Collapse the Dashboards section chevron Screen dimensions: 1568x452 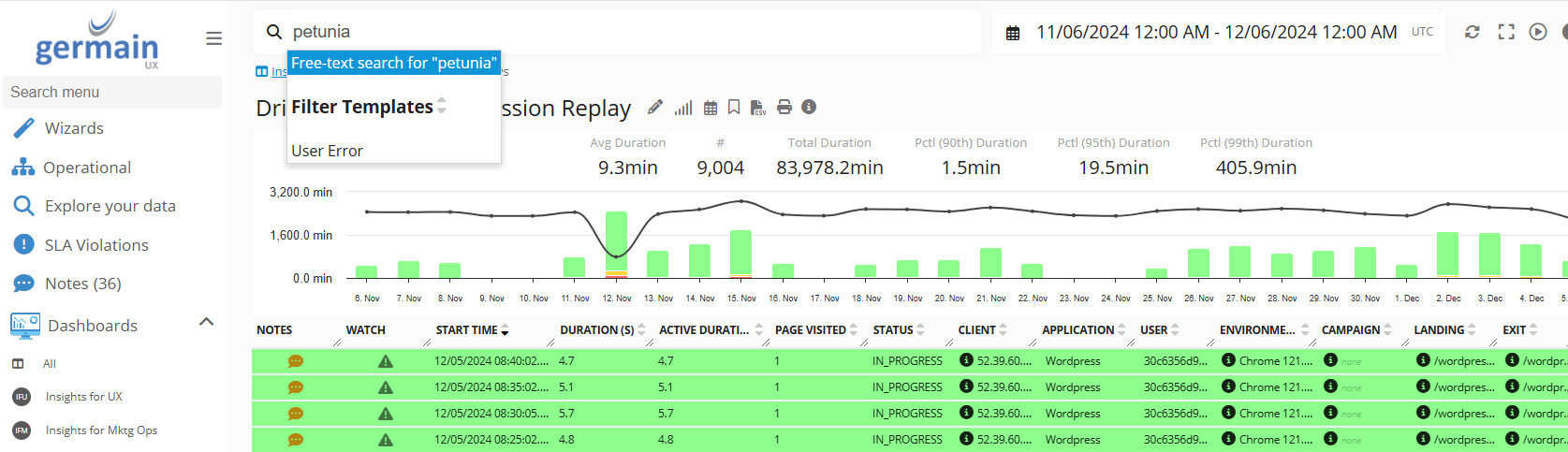(x=207, y=322)
